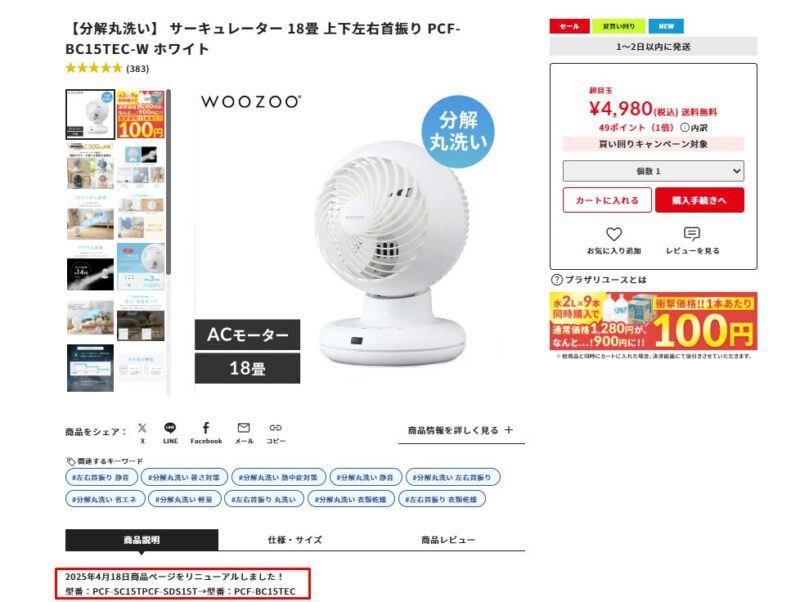Switch to 仕様・サイズ tab
This screenshot has width=800, height=602.
[x=295, y=540]
